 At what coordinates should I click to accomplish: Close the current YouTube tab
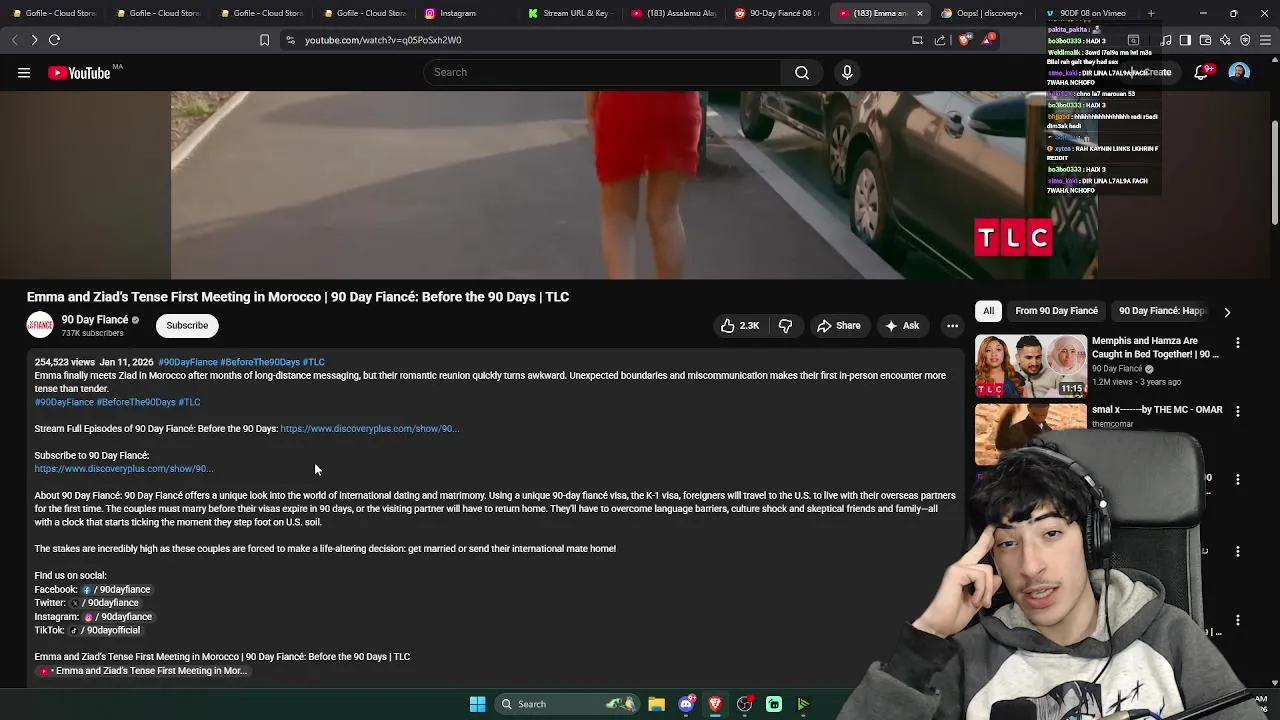[919, 13]
